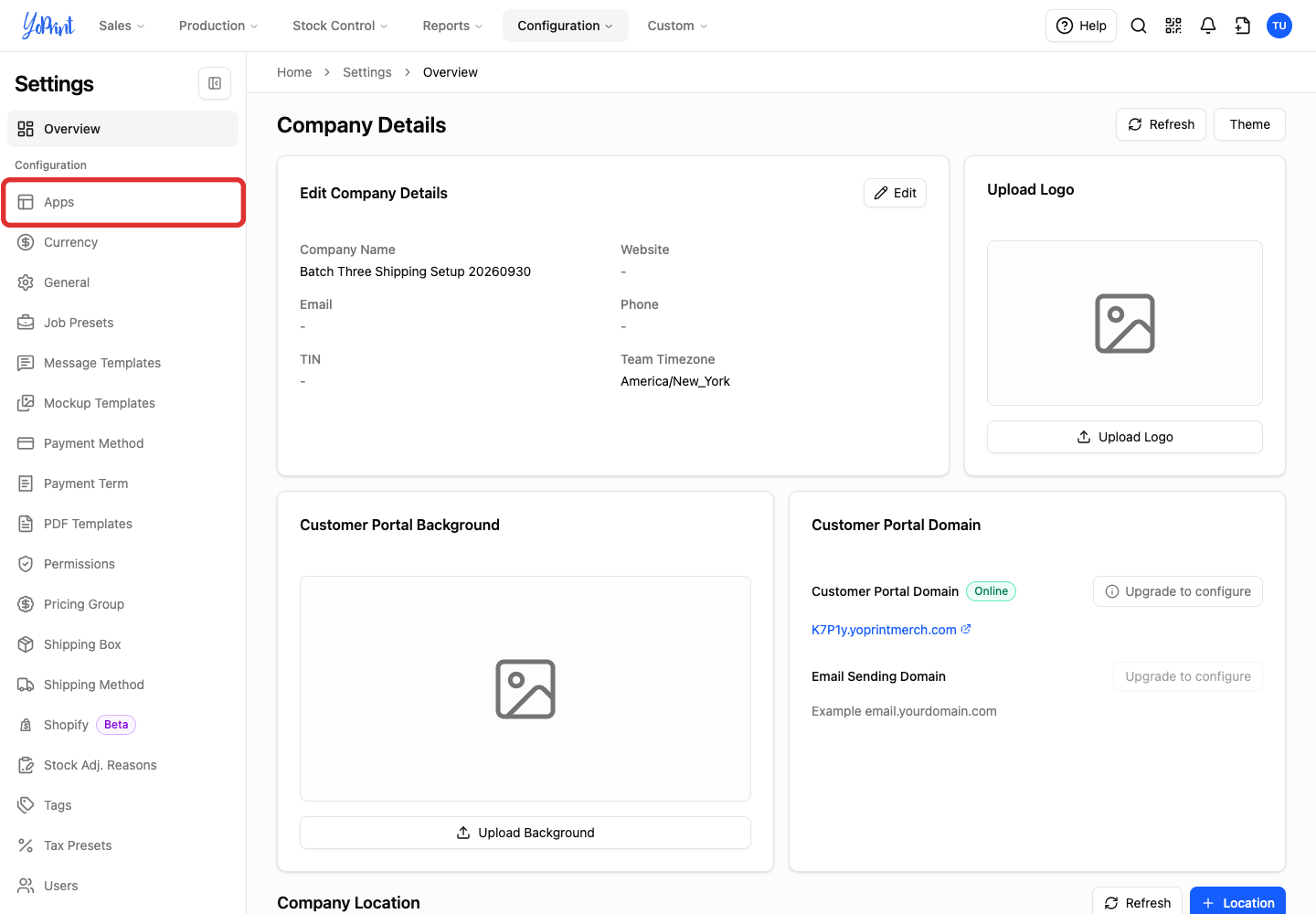Go to Home breadcrumb link

tap(294, 72)
